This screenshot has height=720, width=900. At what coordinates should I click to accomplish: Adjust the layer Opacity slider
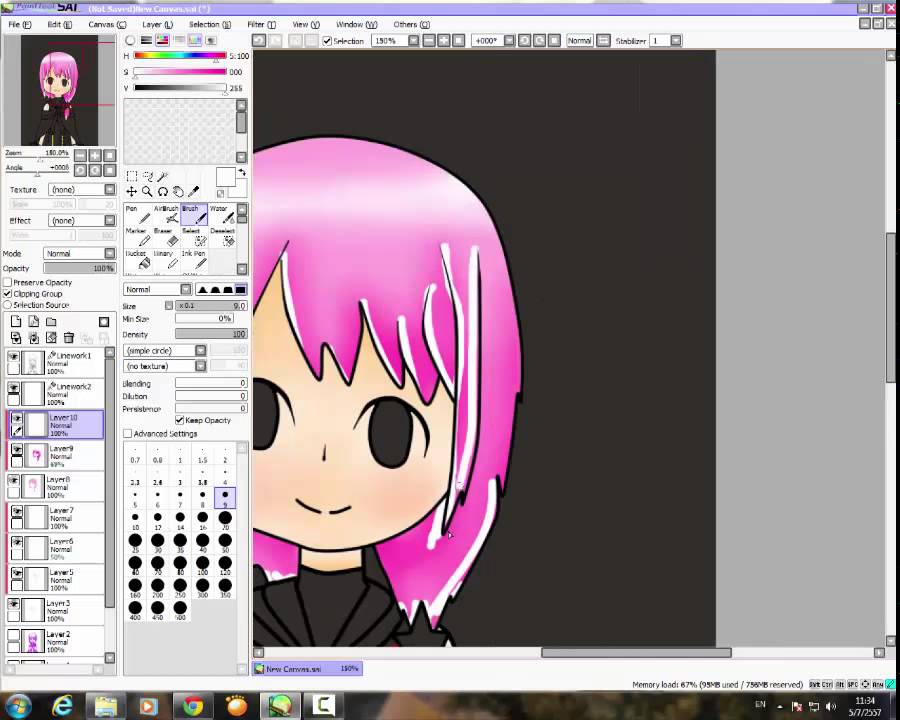coord(80,268)
